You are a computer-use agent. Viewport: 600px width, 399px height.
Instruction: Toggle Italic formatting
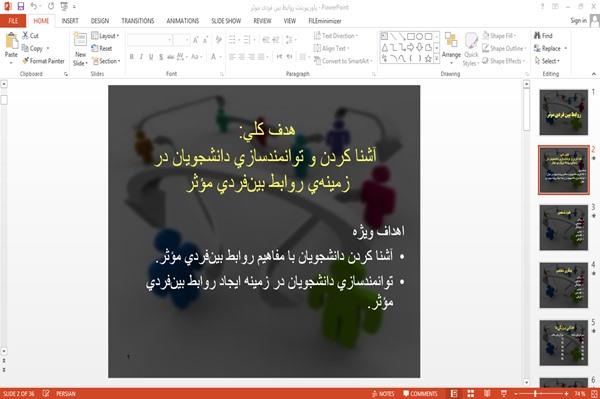click(x=141, y=57)
